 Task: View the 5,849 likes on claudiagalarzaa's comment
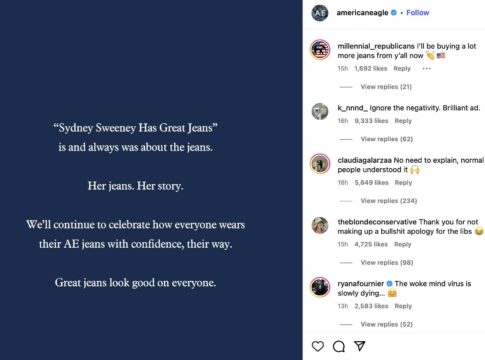pos(371,183)
